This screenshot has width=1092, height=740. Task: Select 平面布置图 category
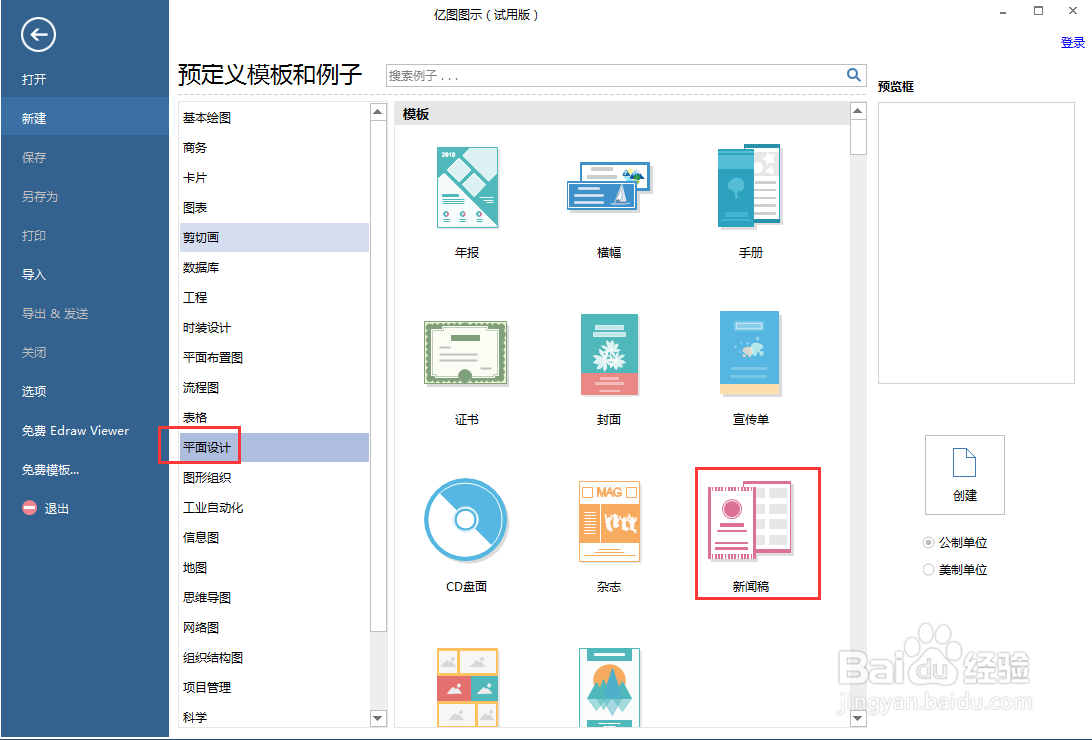click(274, 357)
